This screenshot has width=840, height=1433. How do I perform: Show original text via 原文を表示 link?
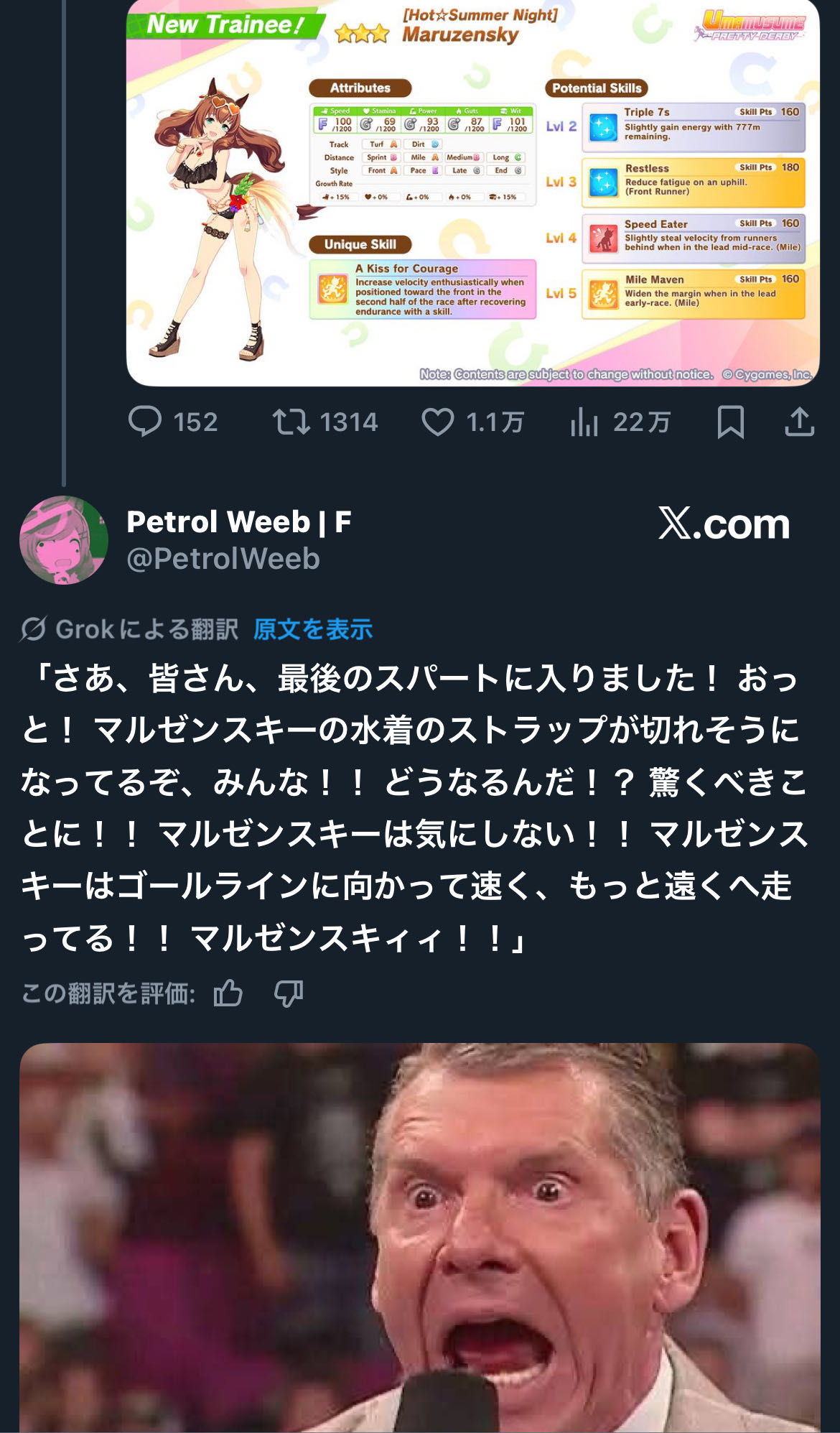[313, 629]
